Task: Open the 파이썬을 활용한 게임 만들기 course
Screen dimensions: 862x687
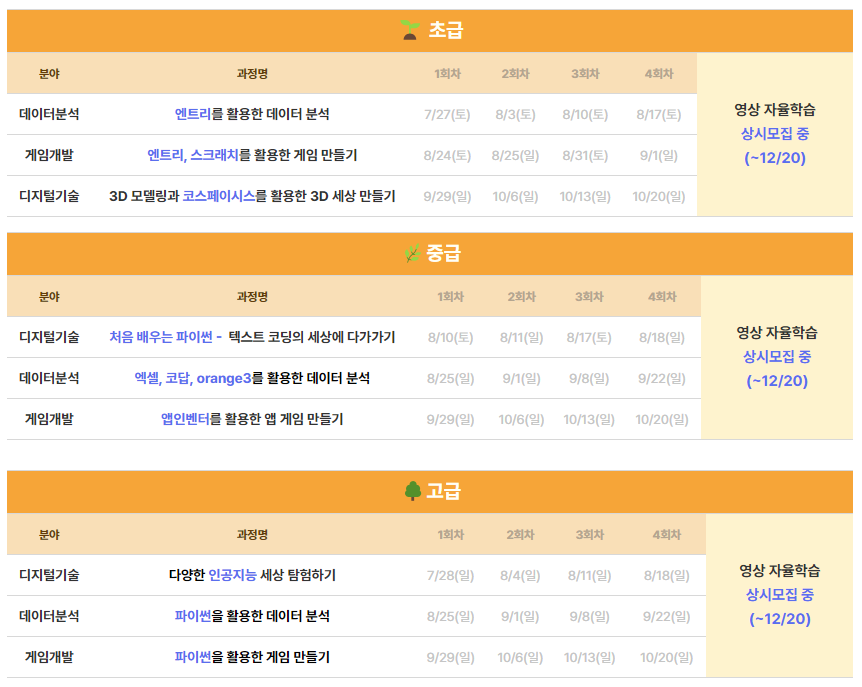Action: coord(252,657)
